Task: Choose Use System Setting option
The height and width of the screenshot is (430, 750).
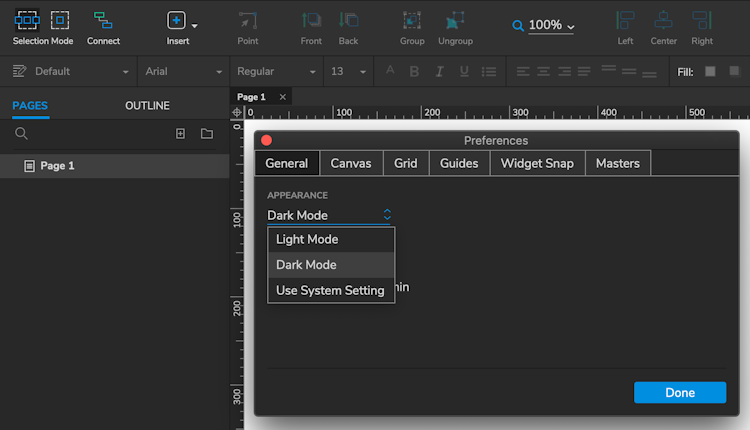Action: coord(330,290)
